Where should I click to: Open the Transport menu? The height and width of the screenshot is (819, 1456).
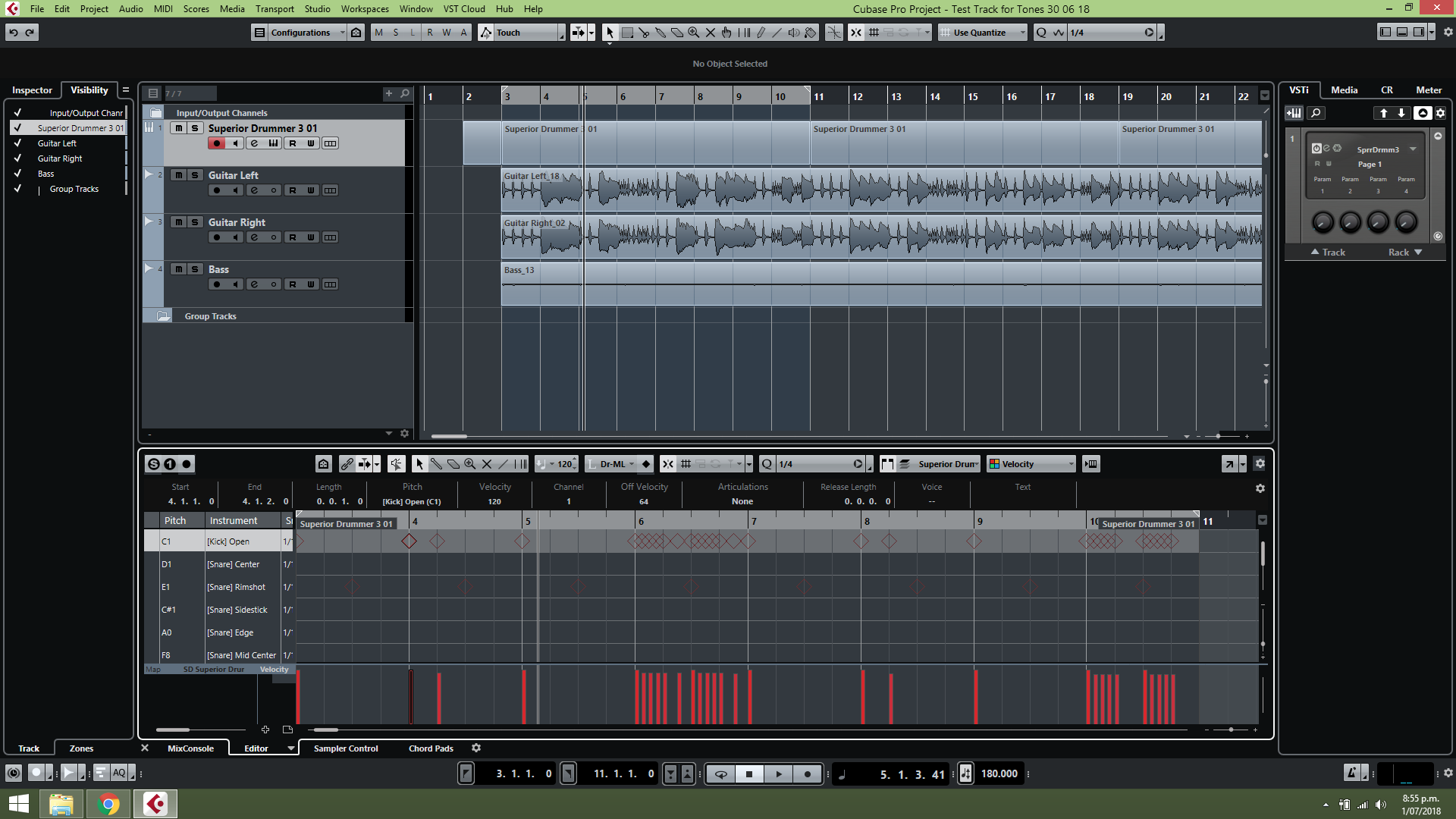click(274, 9)
